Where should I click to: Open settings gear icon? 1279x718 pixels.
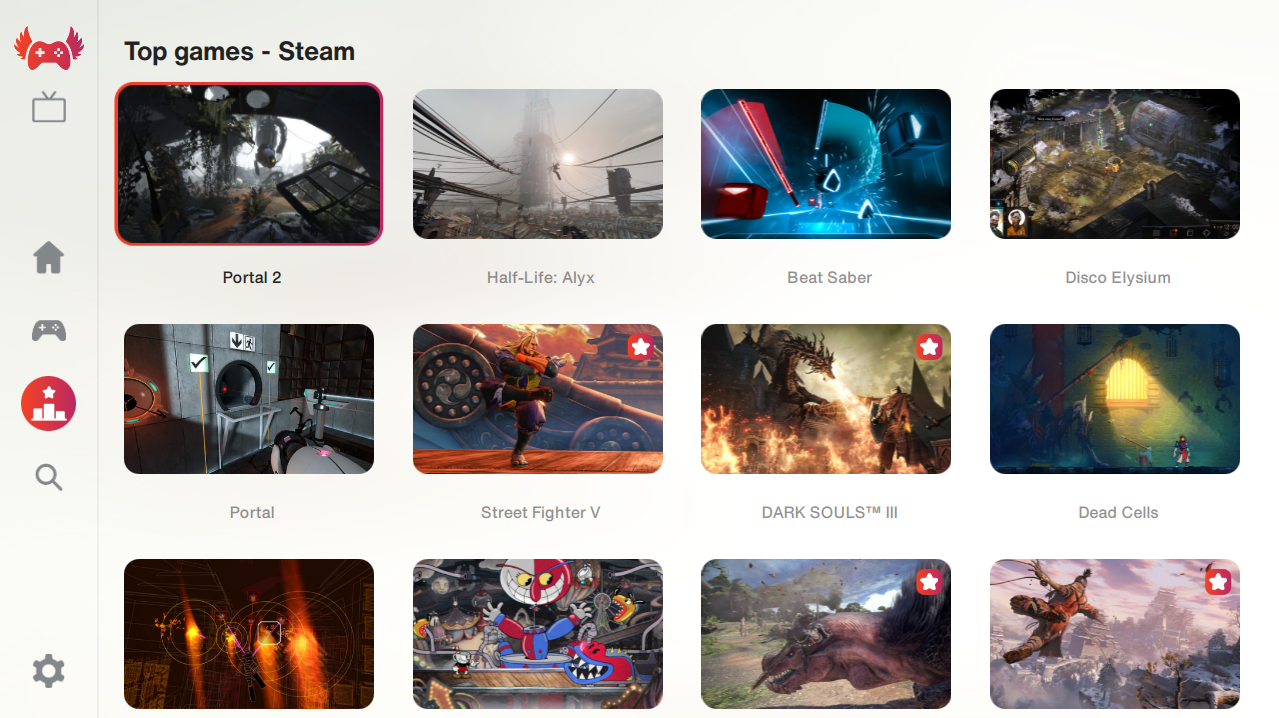(48, 671)
